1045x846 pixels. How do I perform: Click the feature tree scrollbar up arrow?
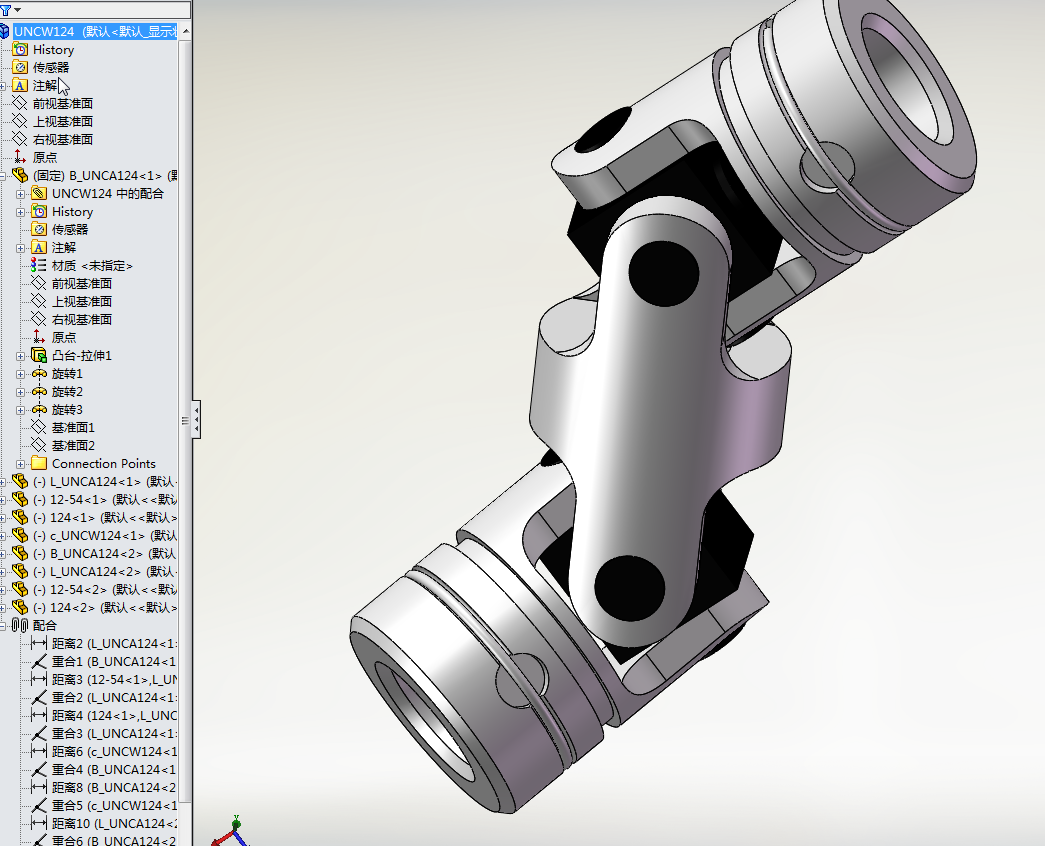click(185, 31)
